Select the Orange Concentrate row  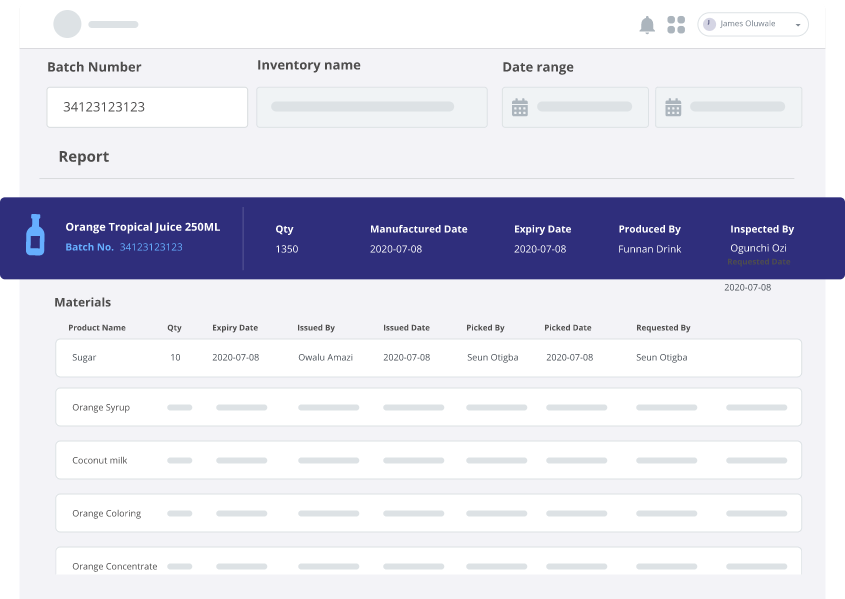[x=428, y=564]
